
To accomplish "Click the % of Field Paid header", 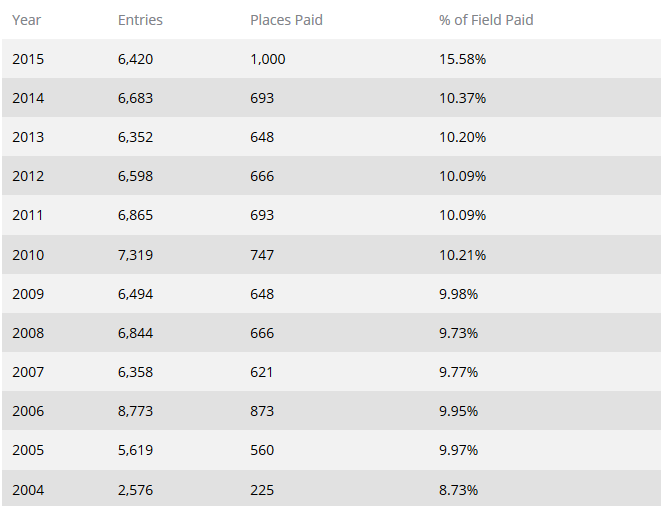I will (486, 20).
